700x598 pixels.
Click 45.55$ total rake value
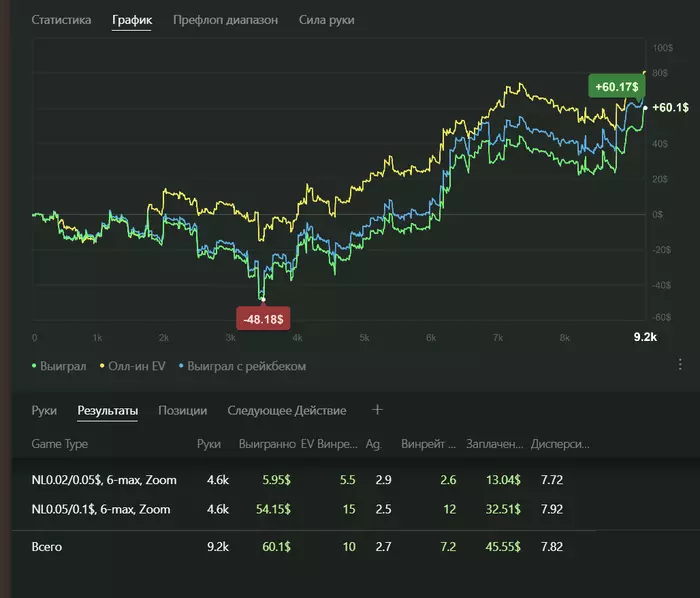tap(503, 547)
